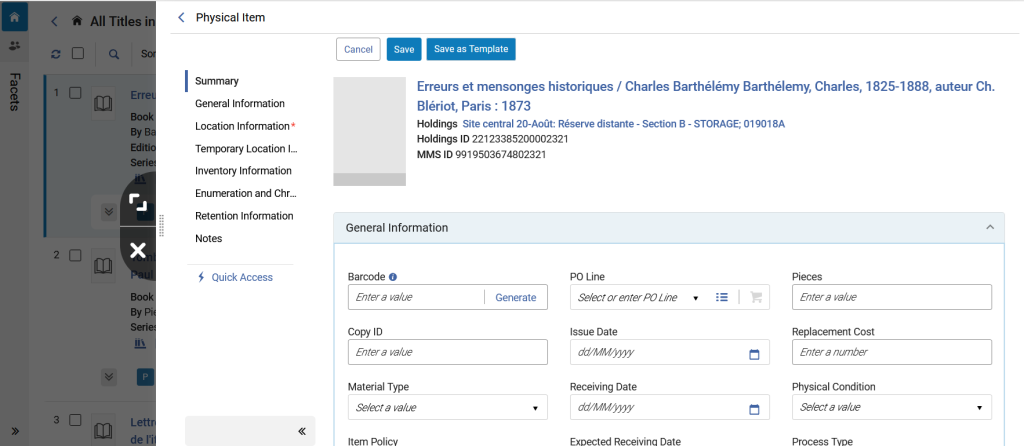Click the Save as Template button

point(471,49)
